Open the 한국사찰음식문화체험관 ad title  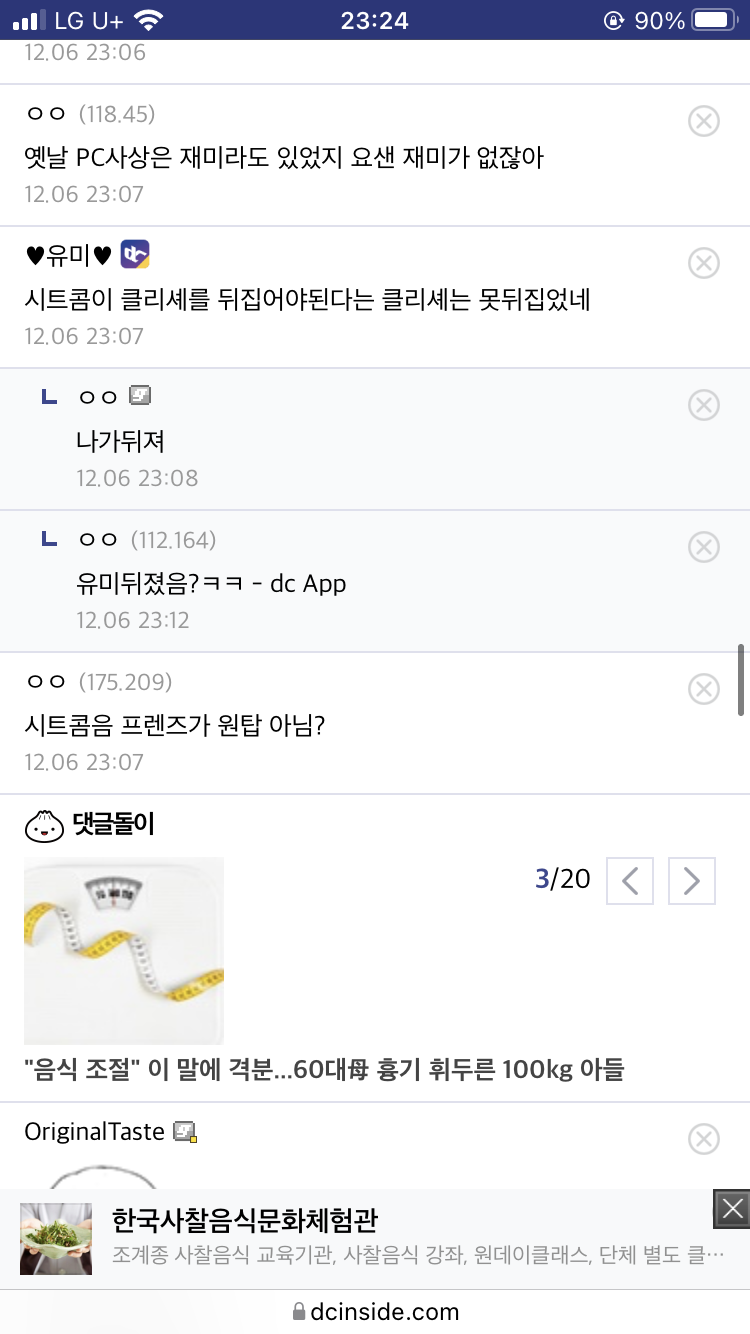(x=245, y=1221)
